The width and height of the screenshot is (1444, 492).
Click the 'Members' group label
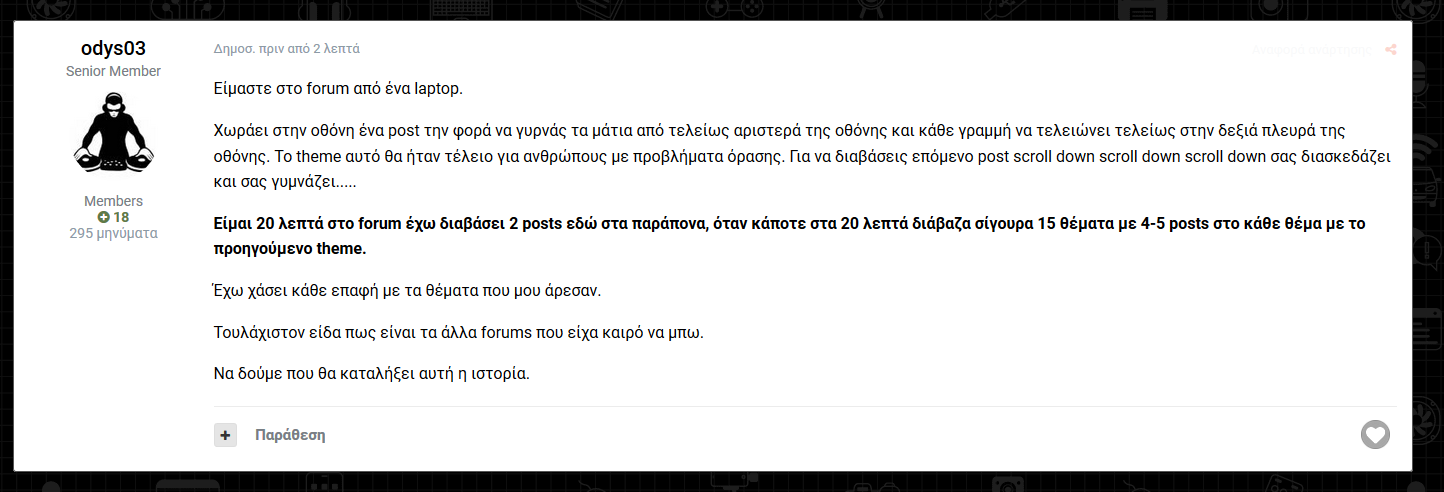113,201
